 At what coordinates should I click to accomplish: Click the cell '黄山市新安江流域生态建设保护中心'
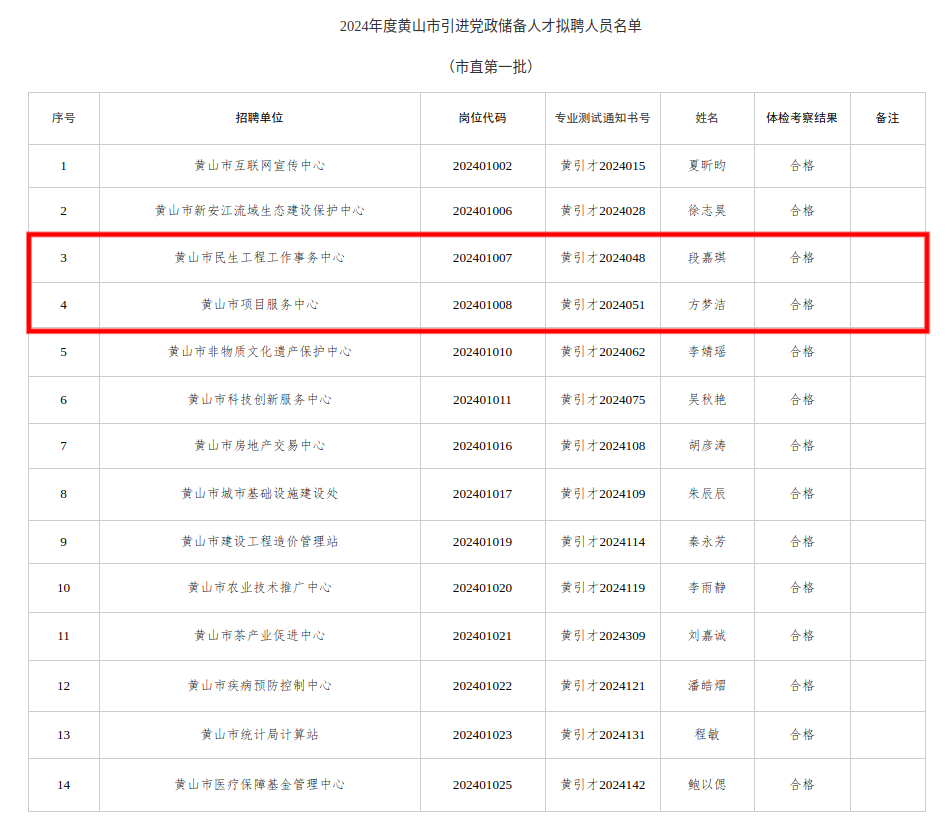[260, 211]
